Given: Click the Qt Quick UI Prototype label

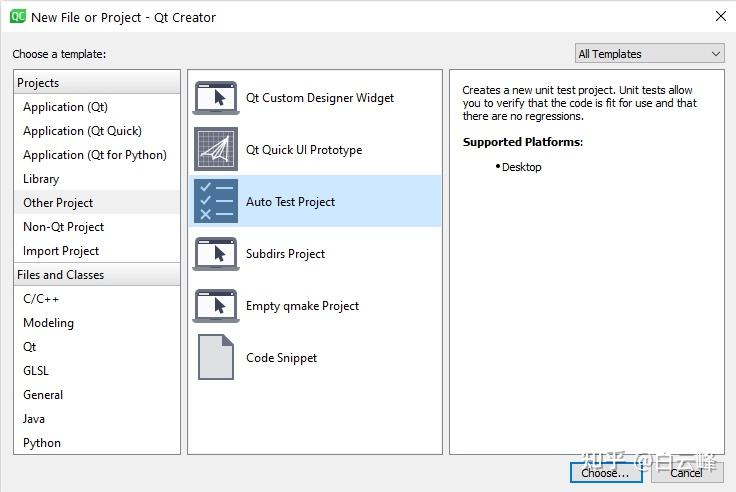Looking at the screenshot, I should tap(304, 150).
